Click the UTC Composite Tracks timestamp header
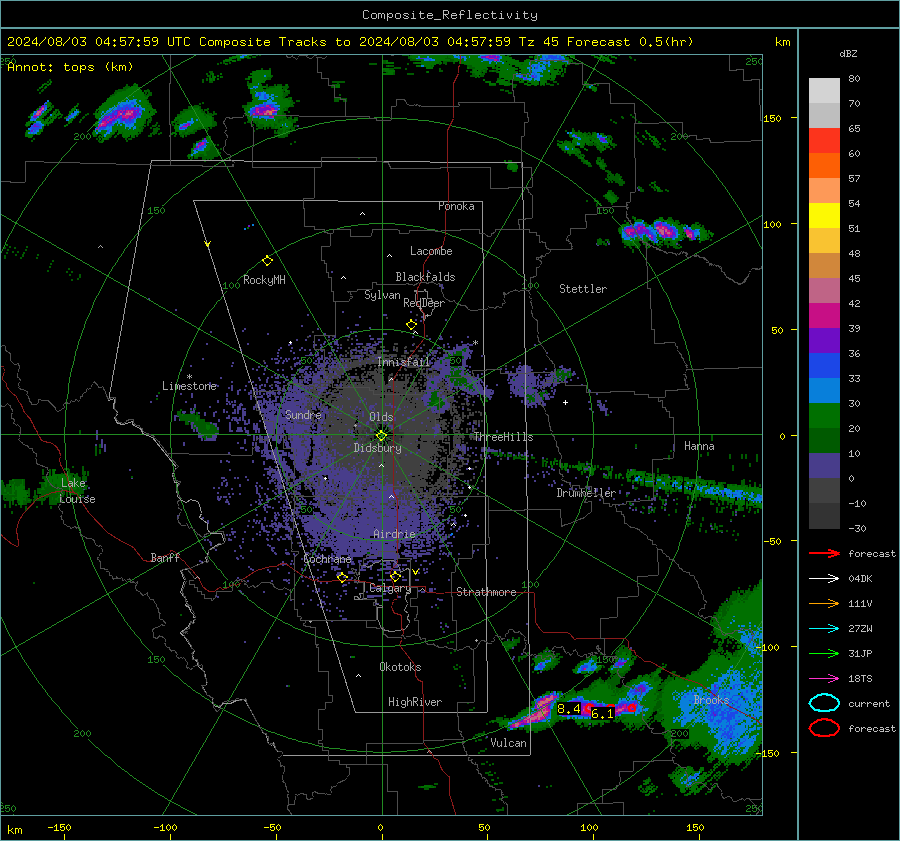The width and height of the screenshot is (900, 841). (350, 42)
